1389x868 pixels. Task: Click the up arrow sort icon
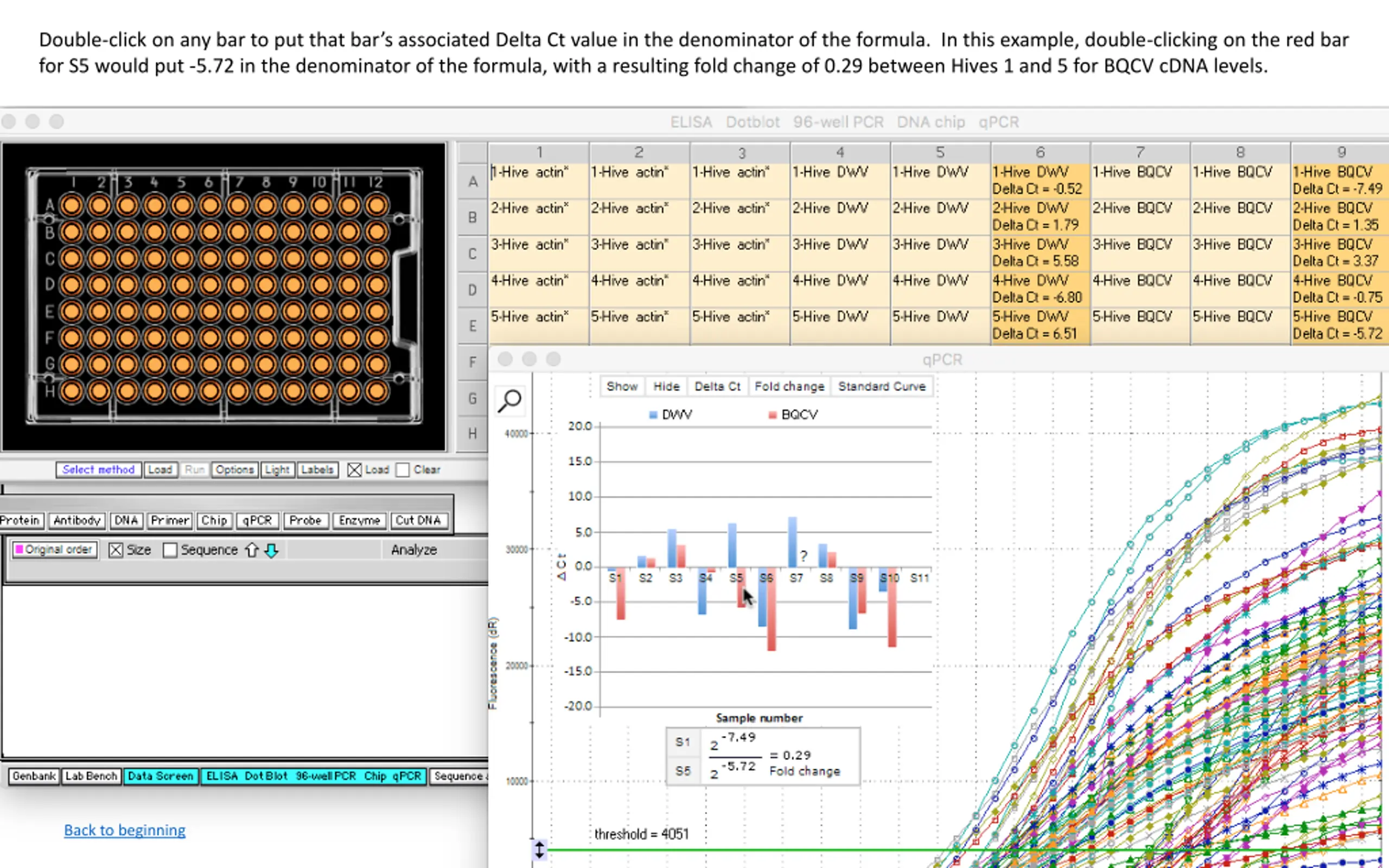(251, 550)
